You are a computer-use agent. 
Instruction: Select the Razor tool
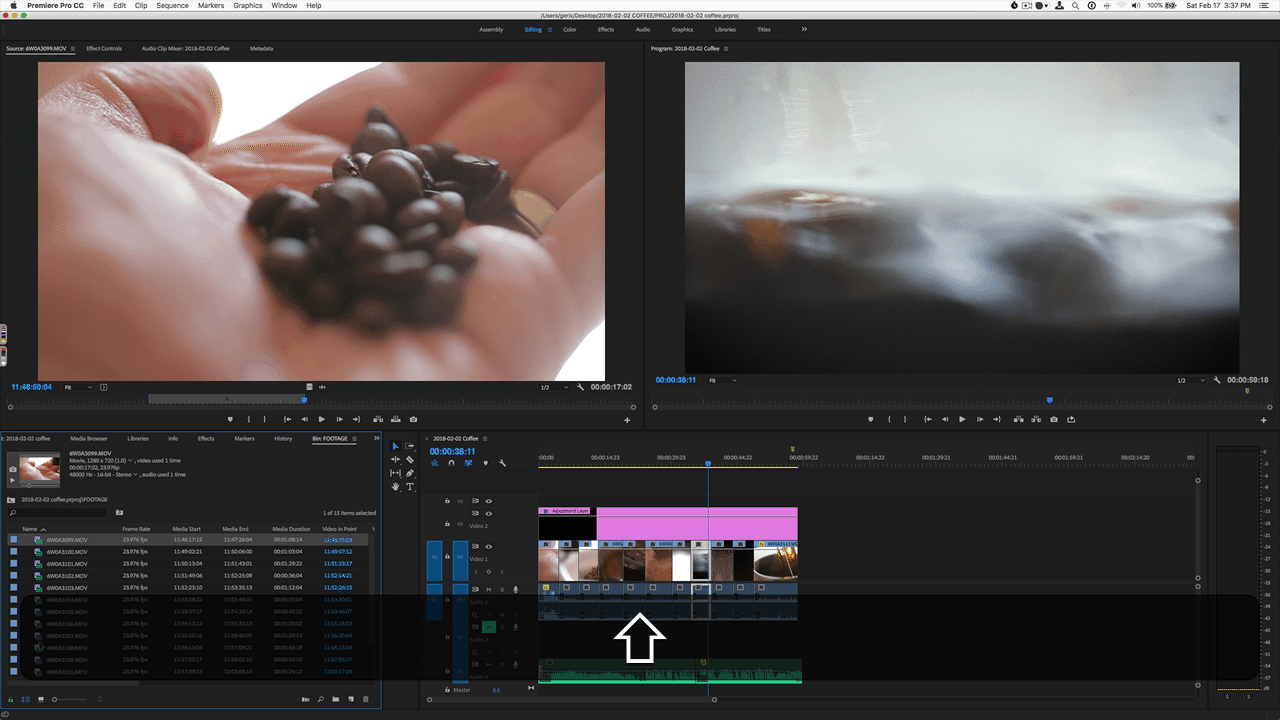410,460
